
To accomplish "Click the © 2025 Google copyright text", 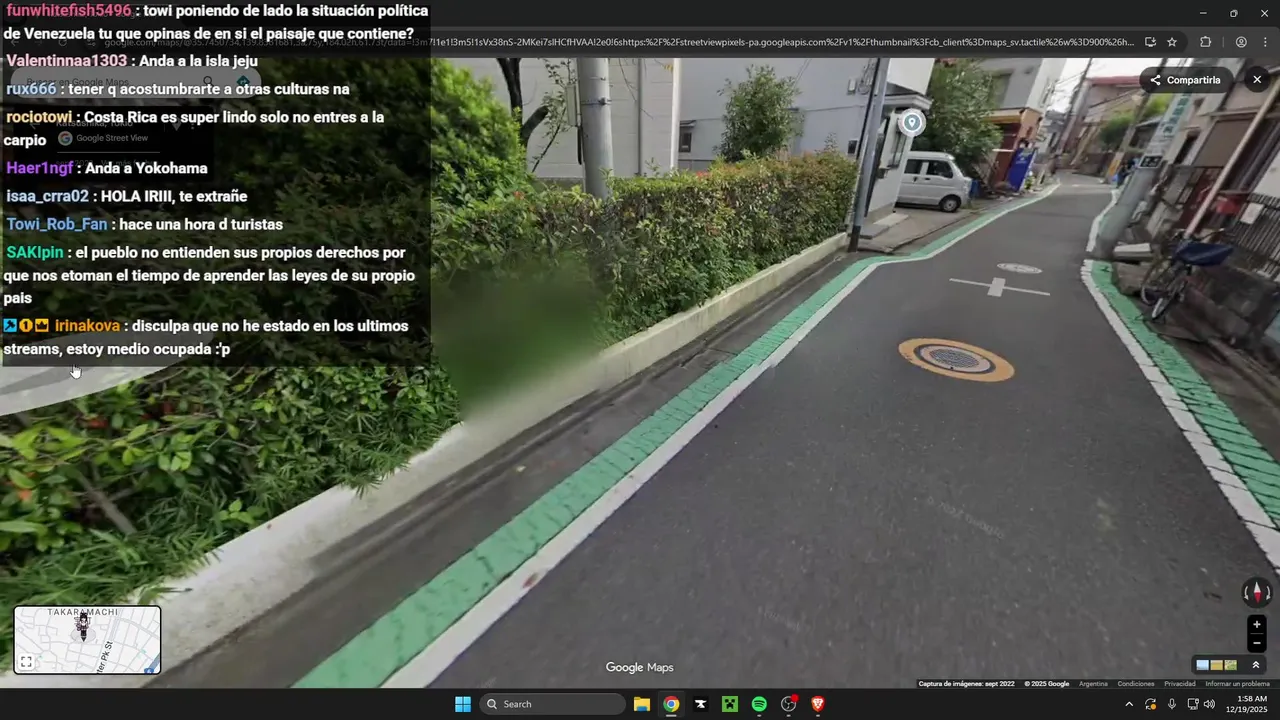I will [1046, 684].
